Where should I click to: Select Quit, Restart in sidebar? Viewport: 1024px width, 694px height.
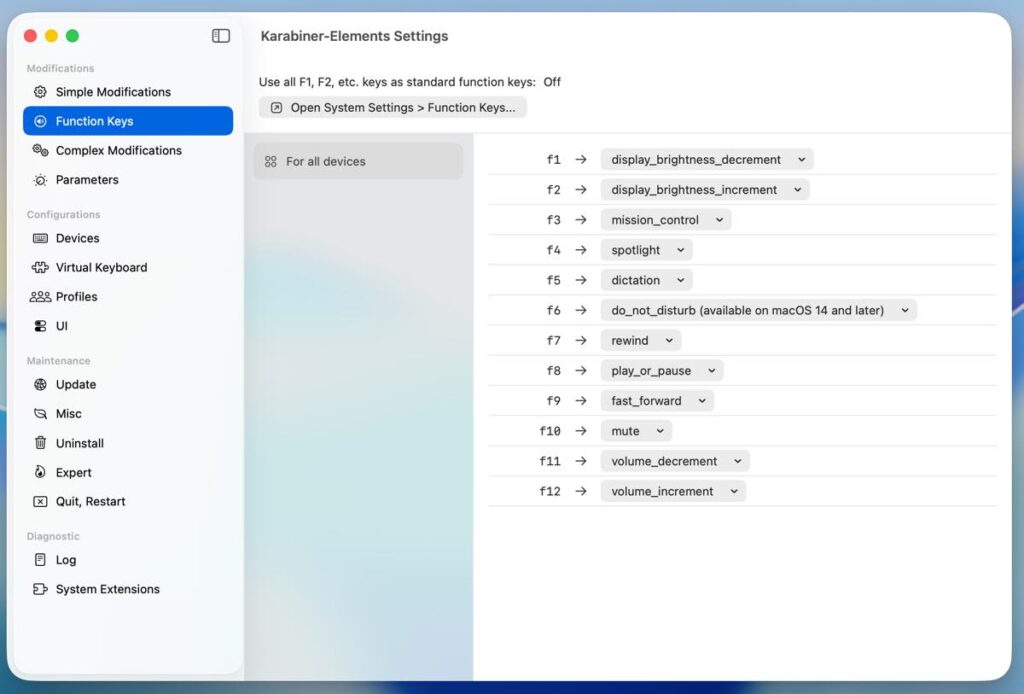(x=90, y=502)
